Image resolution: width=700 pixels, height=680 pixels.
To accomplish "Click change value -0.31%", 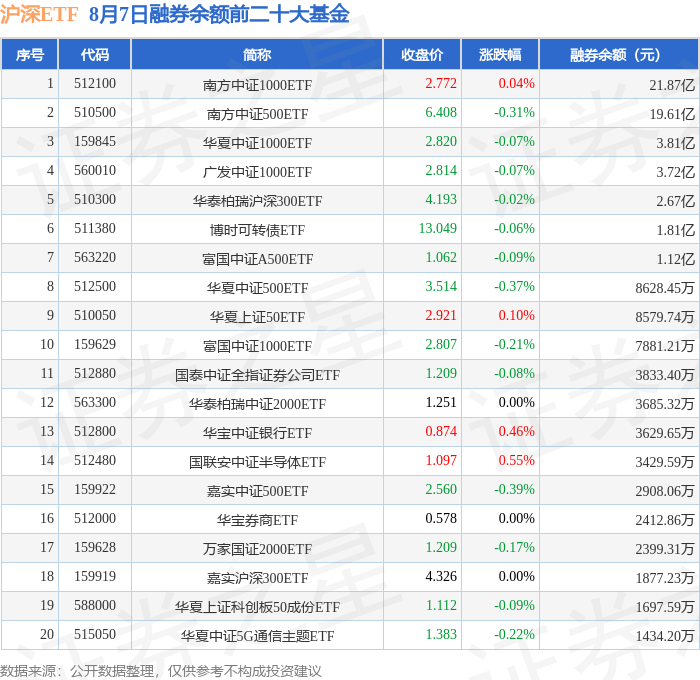I will click(514, 113).
